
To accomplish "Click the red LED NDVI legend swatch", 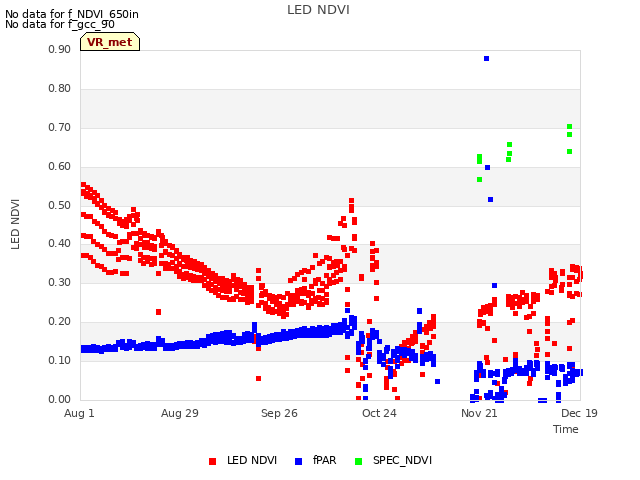I will [x=212, y=461].
